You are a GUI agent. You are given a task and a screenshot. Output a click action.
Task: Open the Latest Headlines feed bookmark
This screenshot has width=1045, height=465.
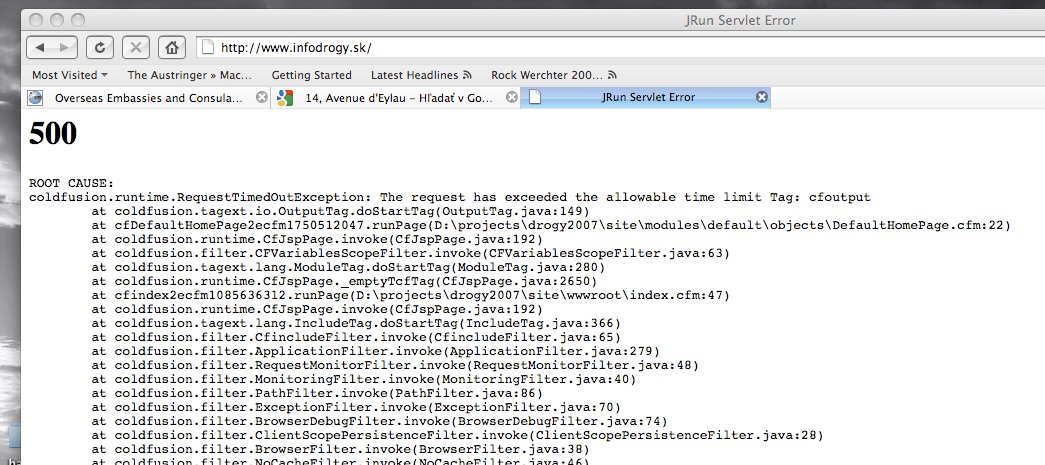click(421, 75)
